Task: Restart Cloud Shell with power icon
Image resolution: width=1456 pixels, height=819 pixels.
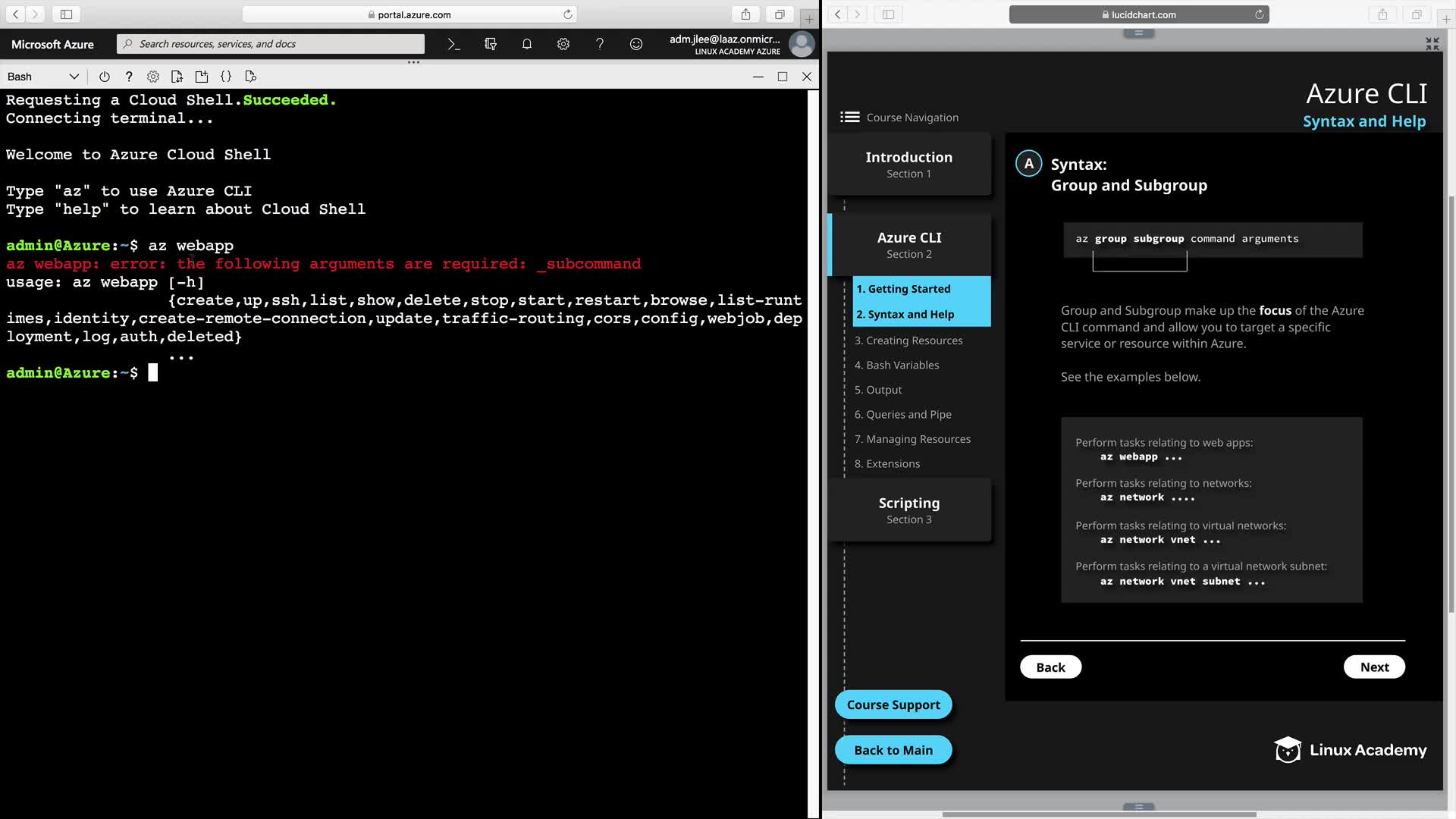Action: [105, 77]
